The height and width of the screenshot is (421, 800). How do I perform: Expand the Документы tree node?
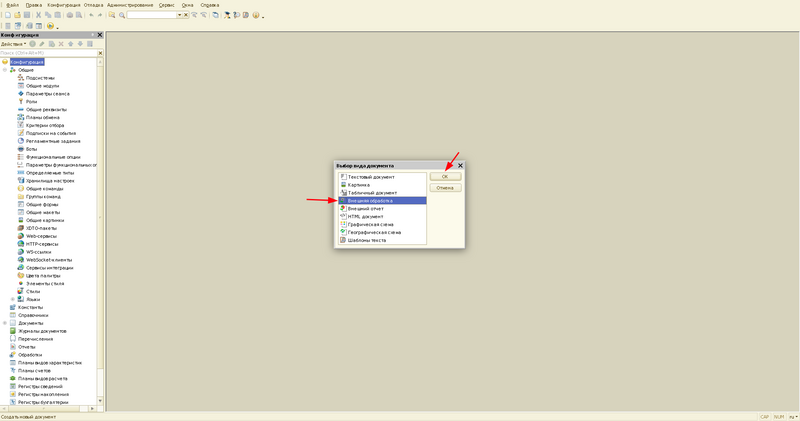pos(5,323)
